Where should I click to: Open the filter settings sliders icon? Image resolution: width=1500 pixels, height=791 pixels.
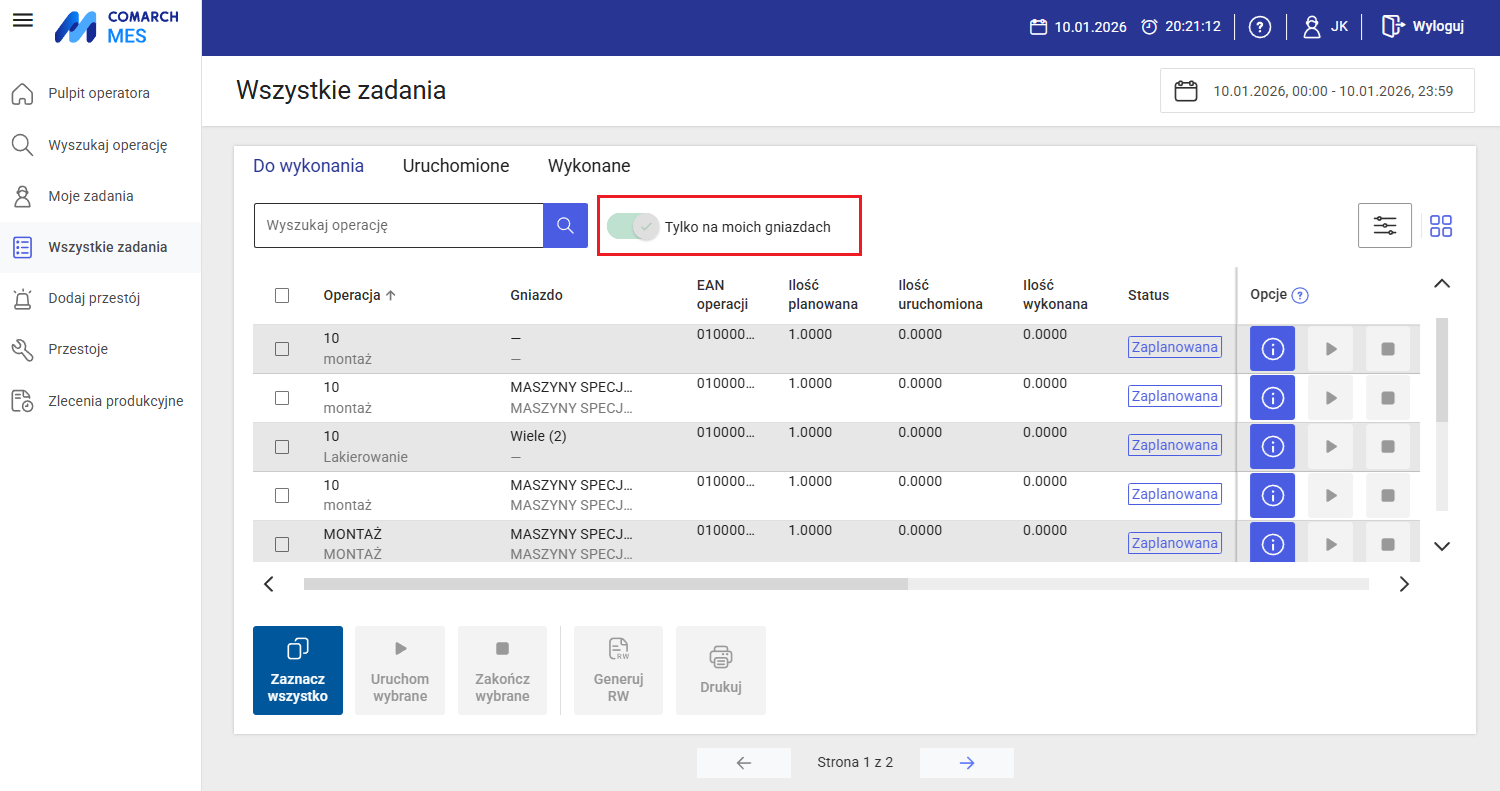1385,225
